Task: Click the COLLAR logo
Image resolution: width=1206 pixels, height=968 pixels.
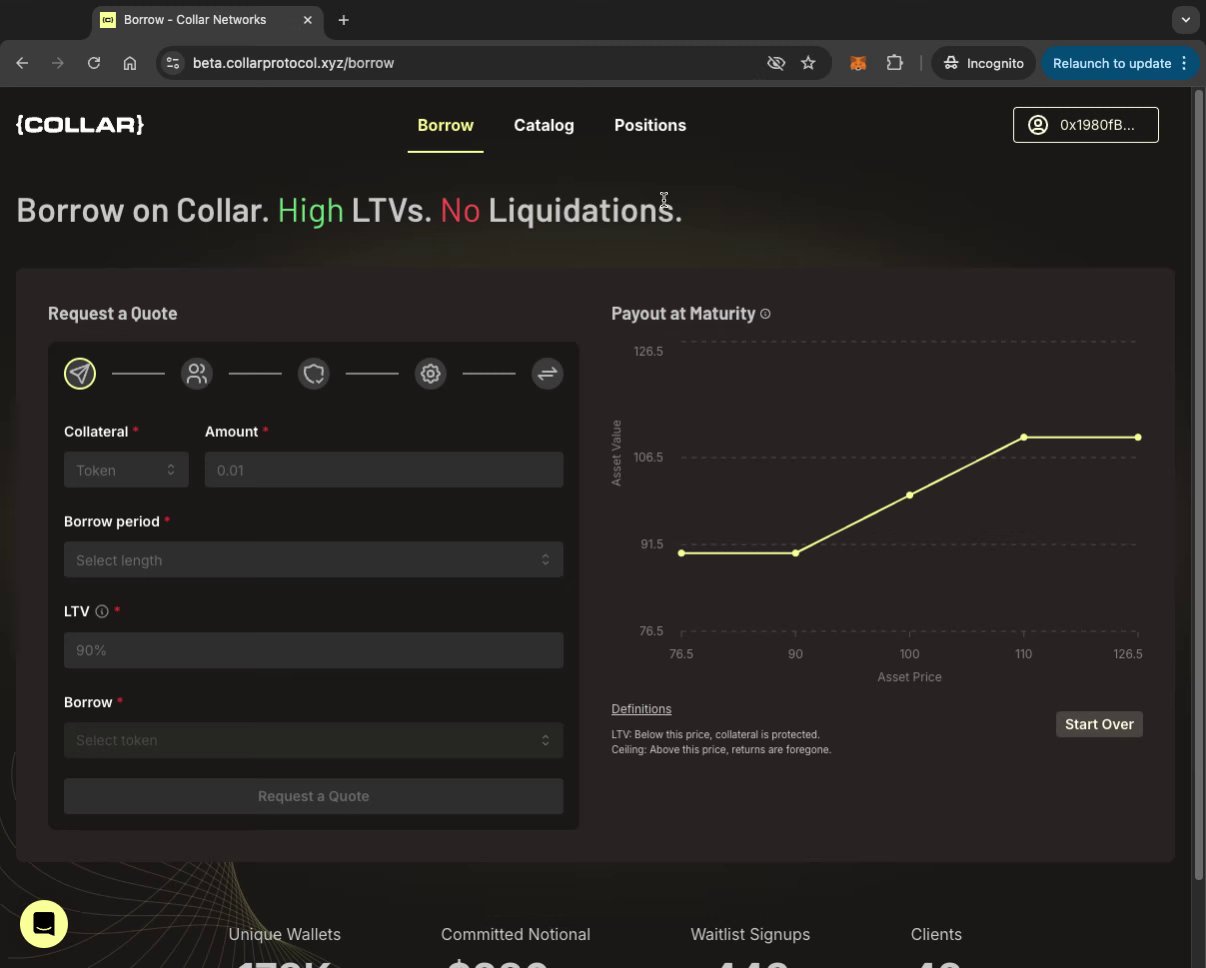Action: [x=80, y=125]
